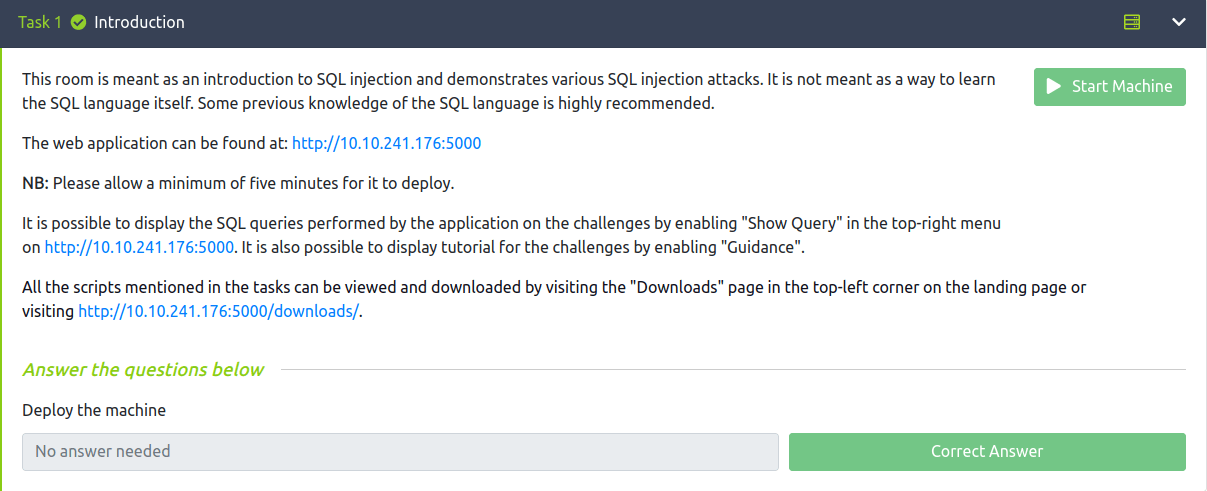Open the web application link after 'found at:'
The height and width of the screenshot is (491, 1207).
point(386,143)
